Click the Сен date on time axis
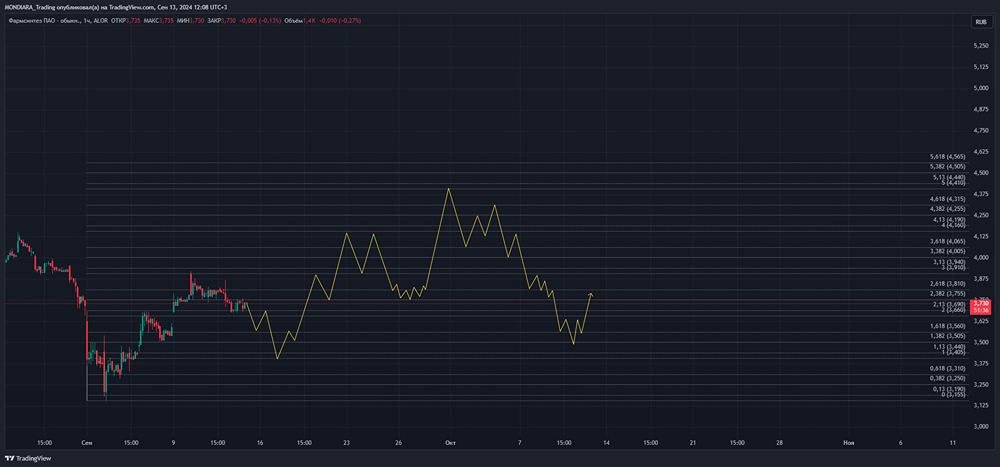This screenshot has width=1000, height=467. pyautogui.click(x=86, y=442)
